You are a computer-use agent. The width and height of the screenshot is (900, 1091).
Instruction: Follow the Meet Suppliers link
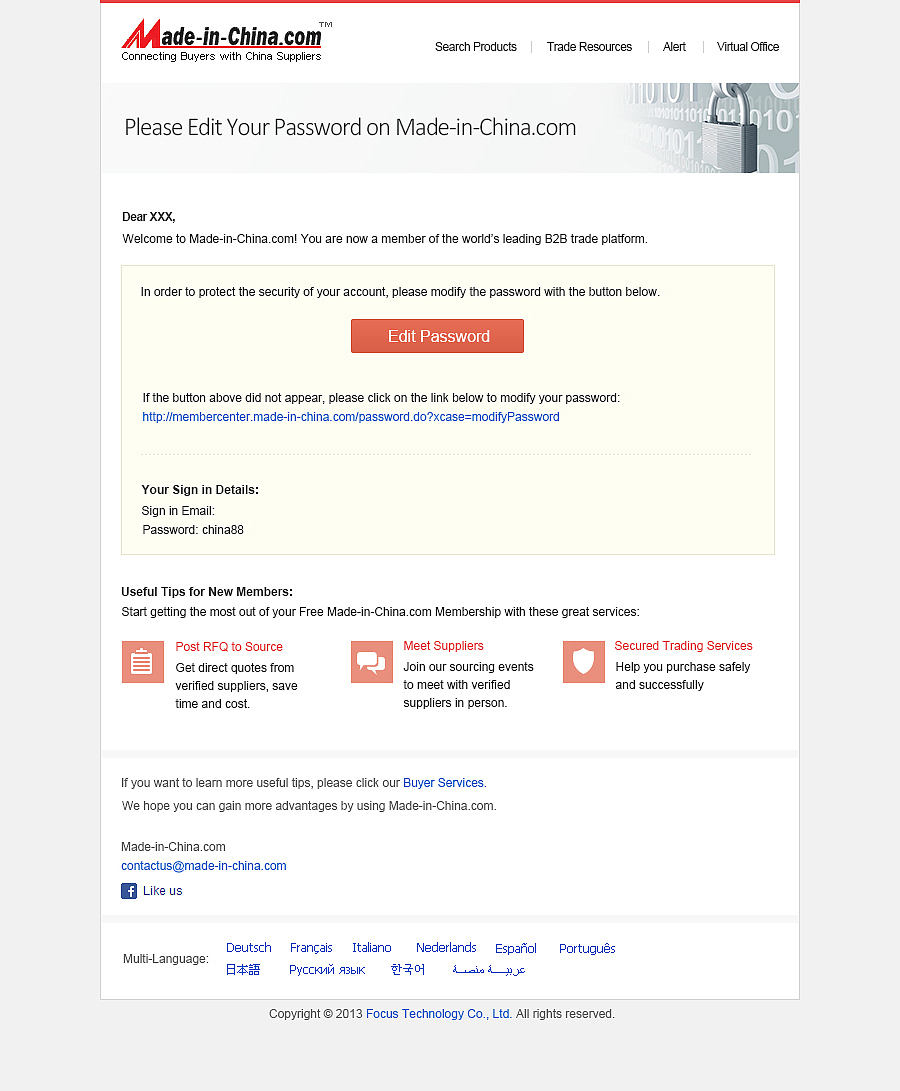(x=443, y=646)
